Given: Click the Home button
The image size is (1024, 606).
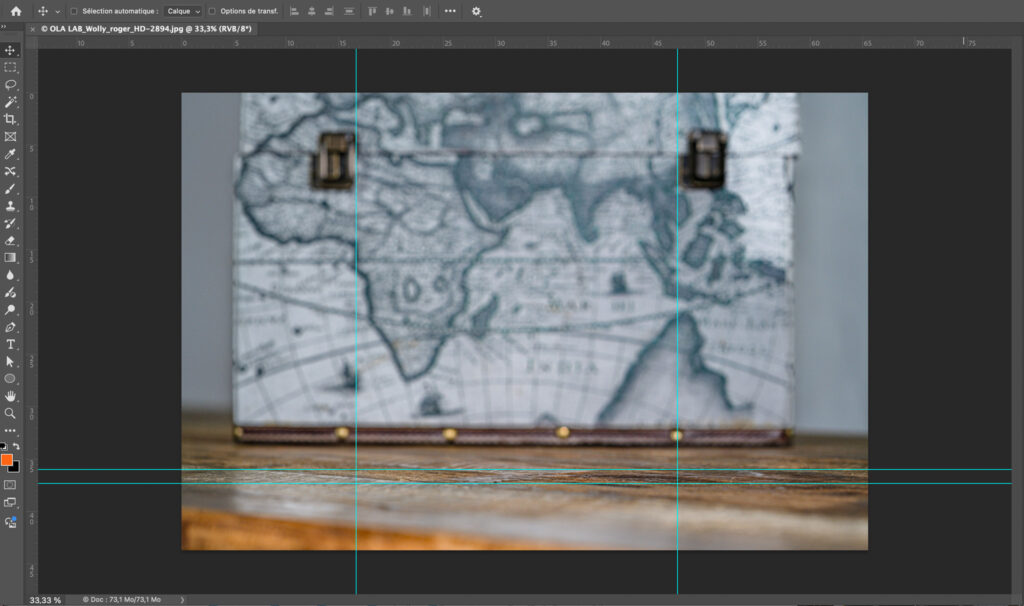Looking at the screenshot, I should tap(15, 11).
